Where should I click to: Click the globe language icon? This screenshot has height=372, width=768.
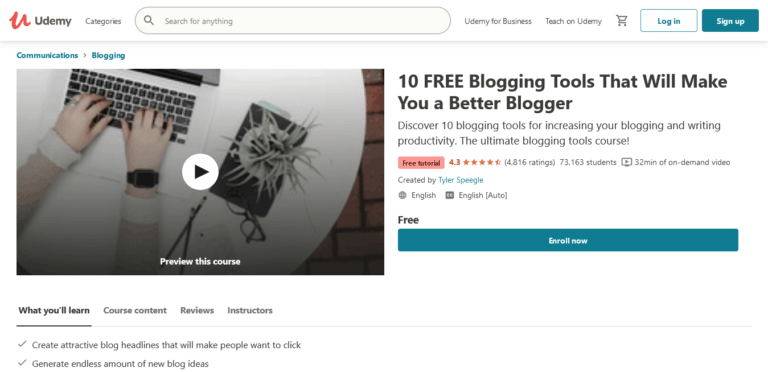click(403, 195)
